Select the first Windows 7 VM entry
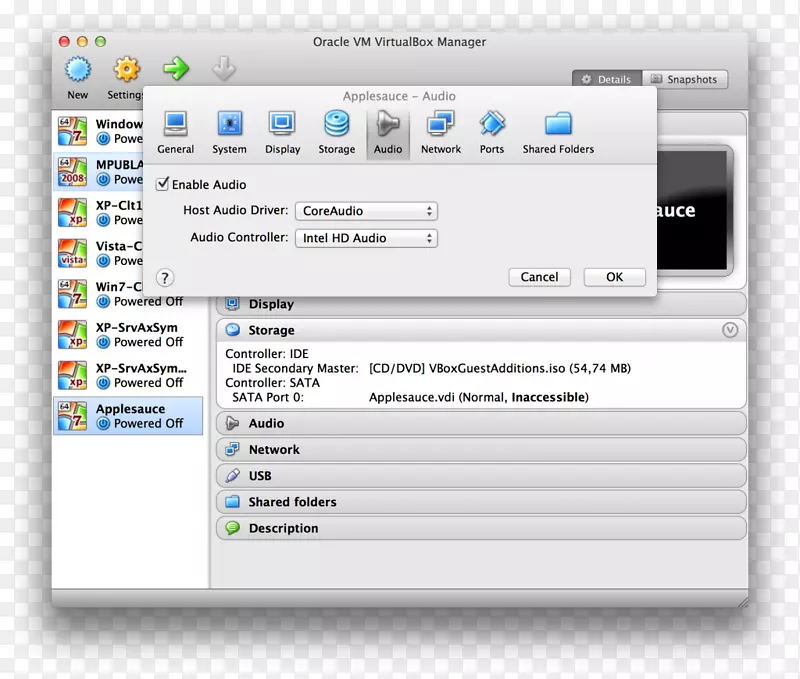Viewport: 800px width, 679px height. (98, 131)
